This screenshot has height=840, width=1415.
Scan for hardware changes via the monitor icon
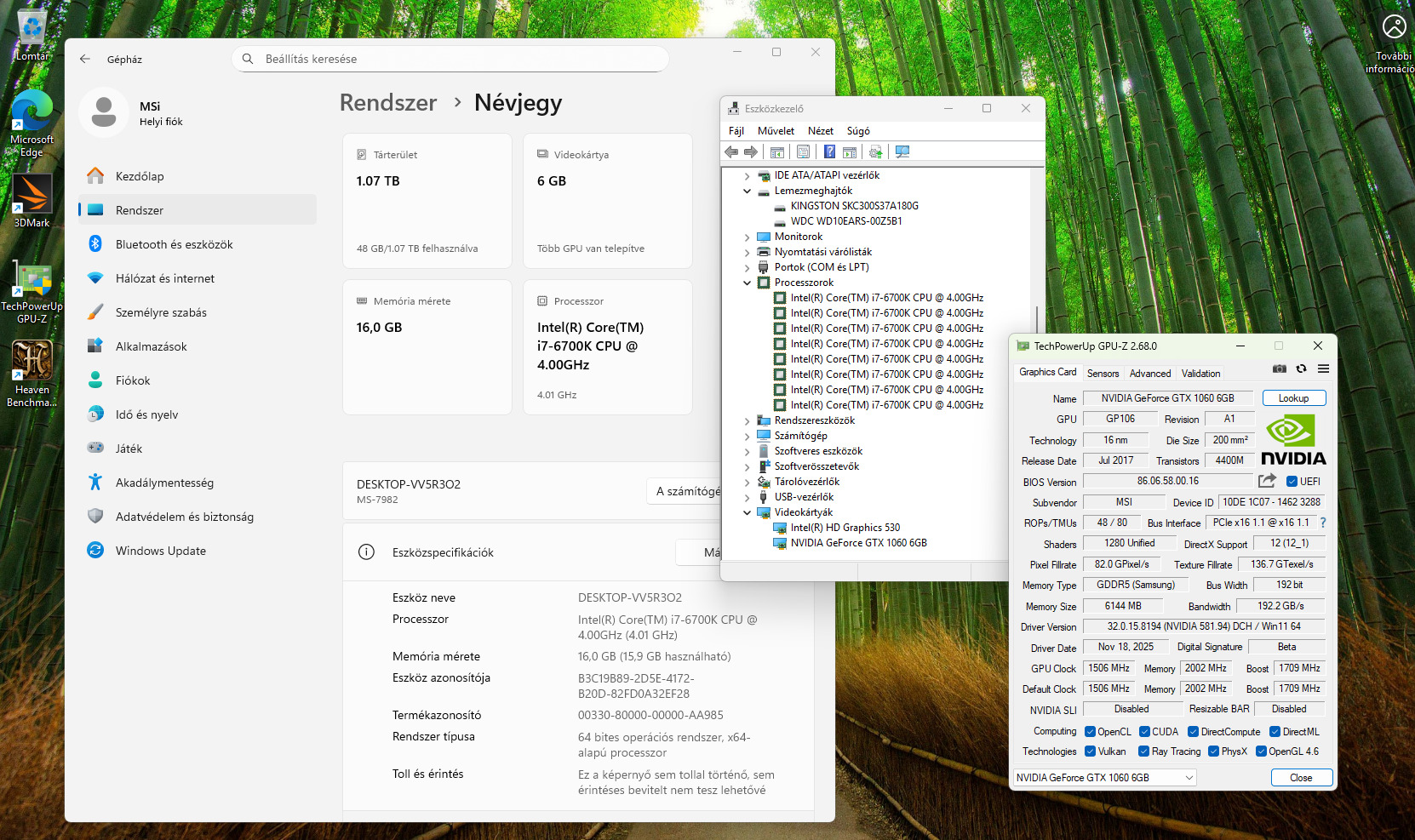click(902, 151)
